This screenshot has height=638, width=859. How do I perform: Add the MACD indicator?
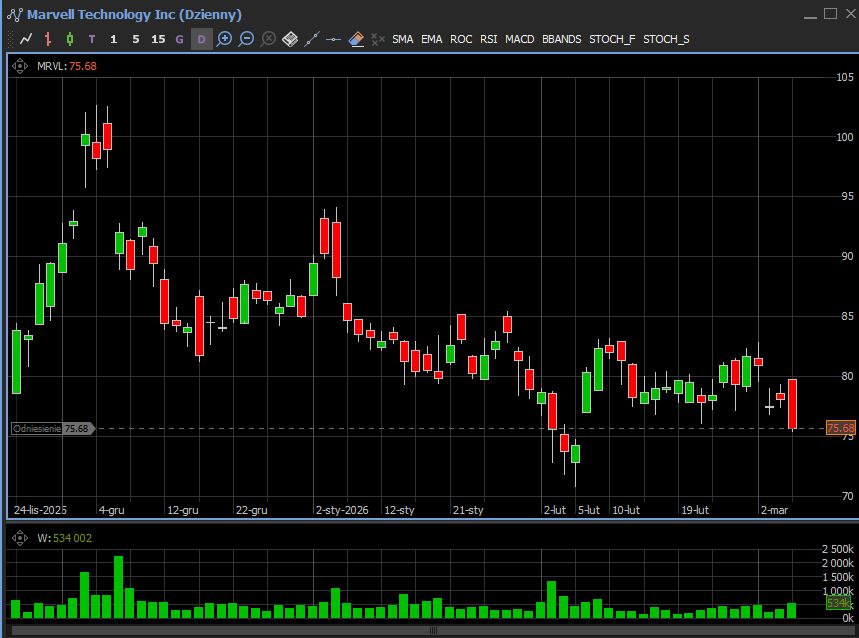(x=519, y=39)
